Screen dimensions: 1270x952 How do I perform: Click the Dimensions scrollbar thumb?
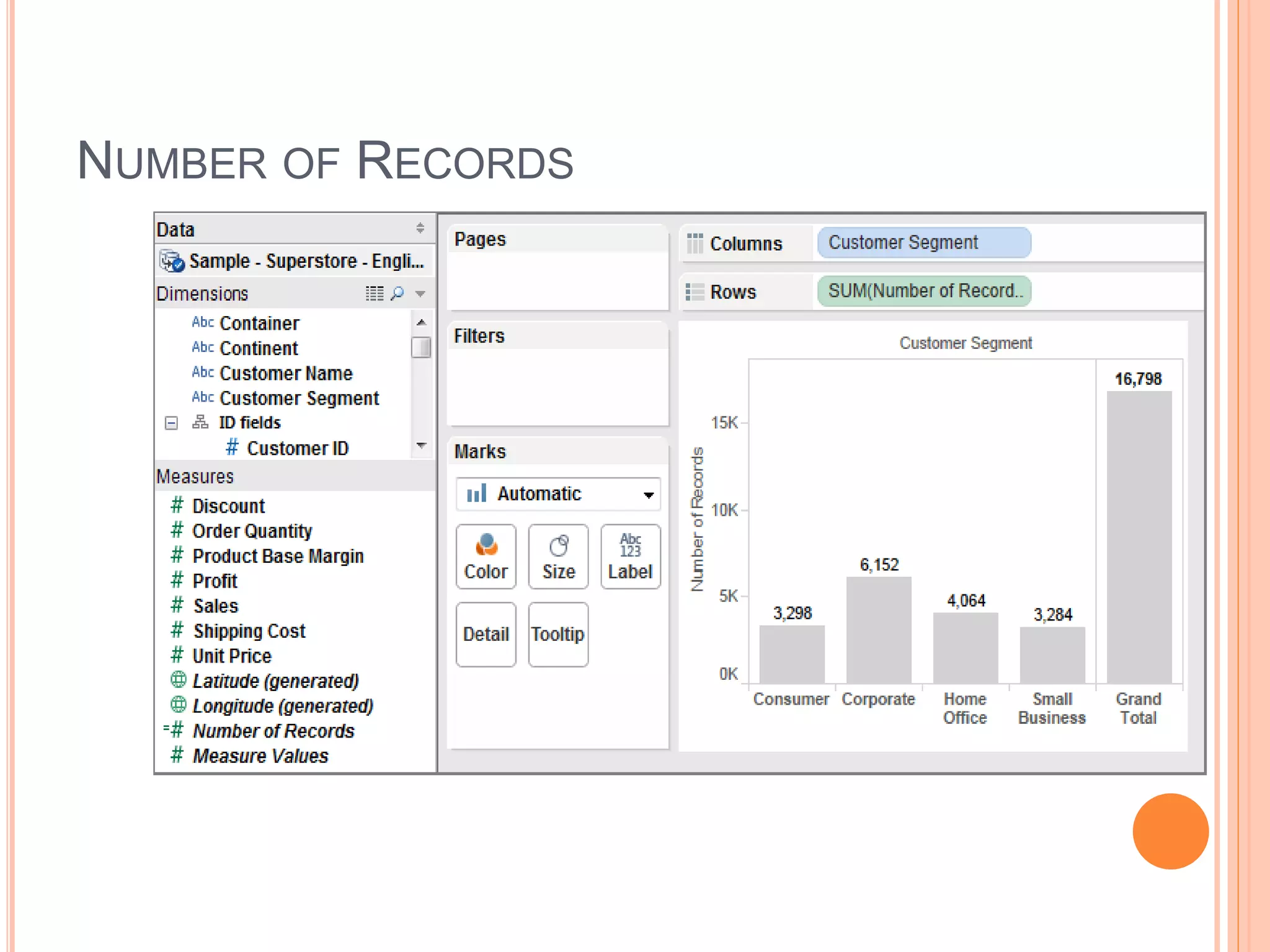pos(421,347)
